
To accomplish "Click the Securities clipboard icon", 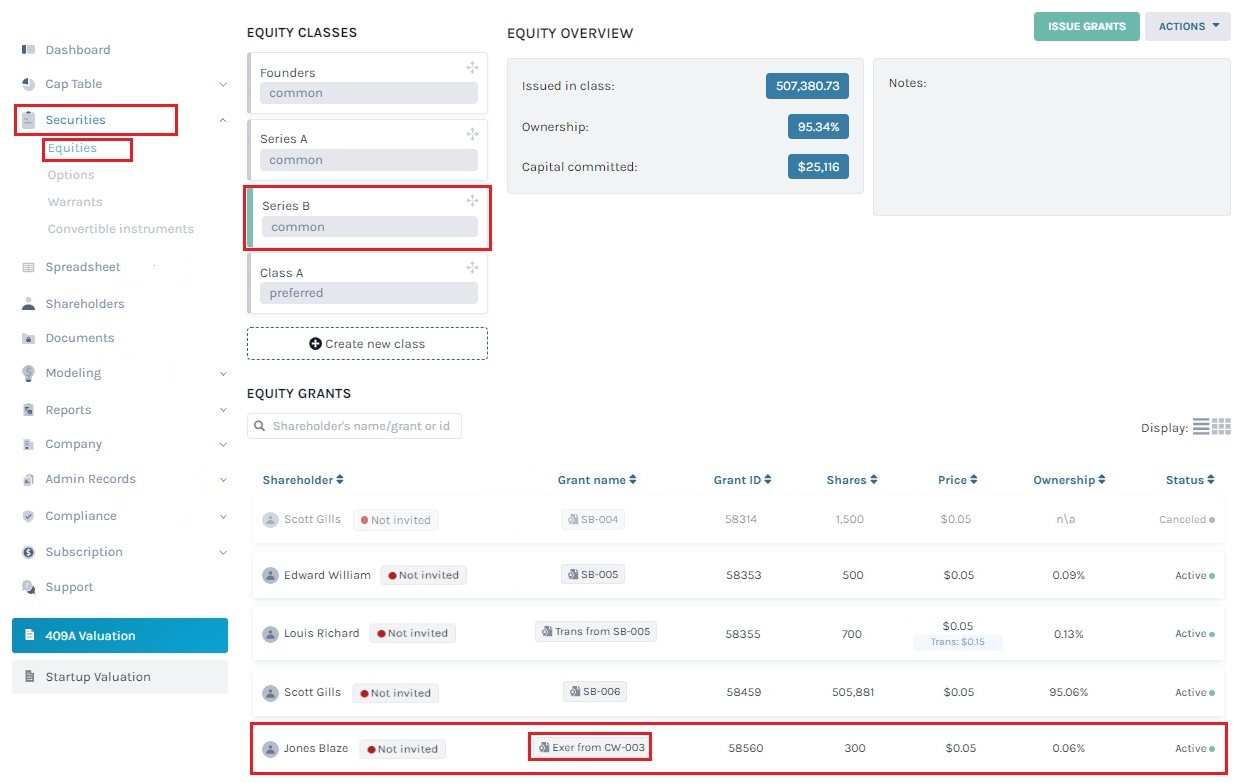I will pos(28,119).
